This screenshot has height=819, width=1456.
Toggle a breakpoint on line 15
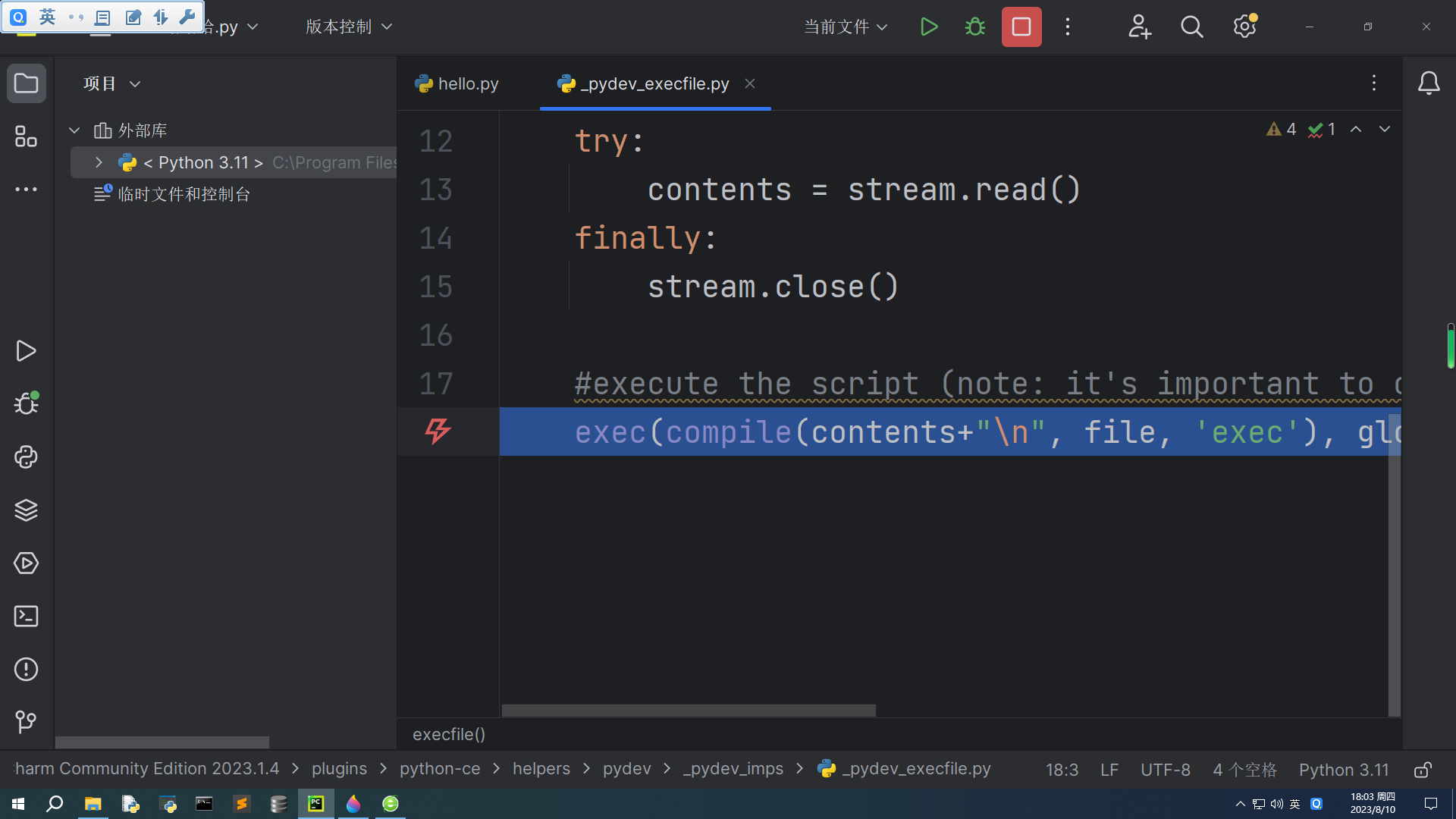pos(436,287)
